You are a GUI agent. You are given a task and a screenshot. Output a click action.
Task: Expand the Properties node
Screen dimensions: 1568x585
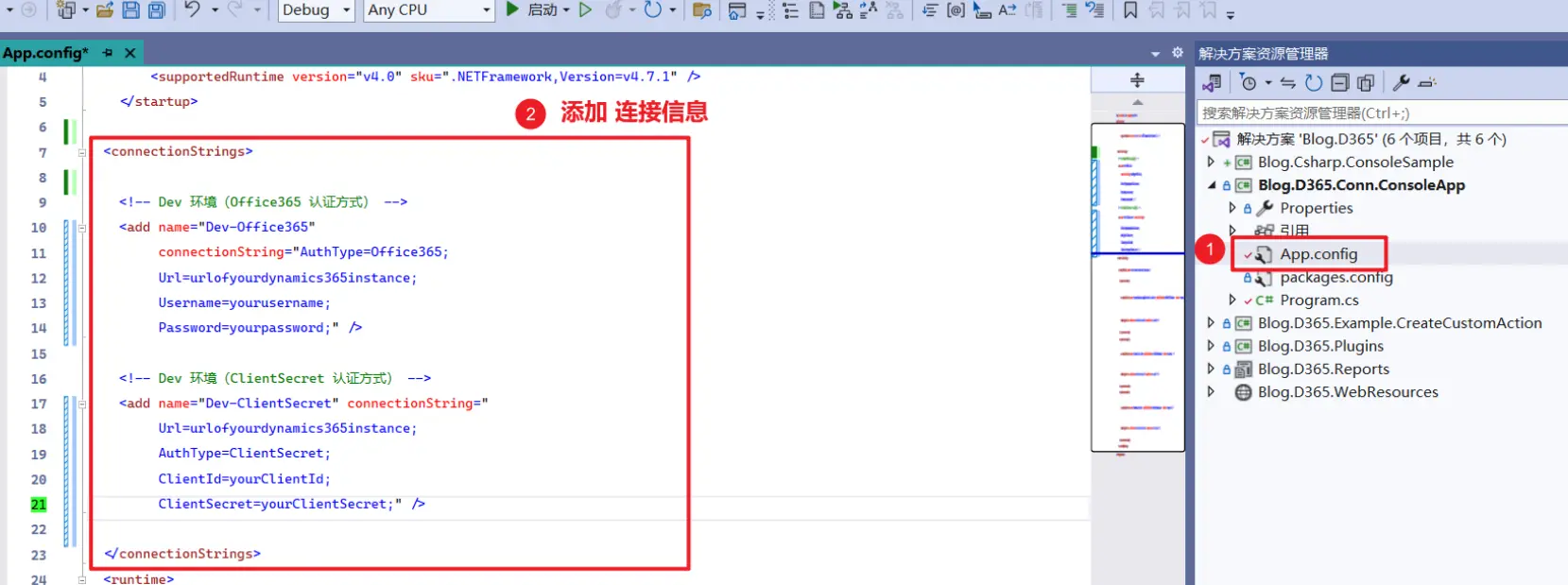pyautogui.click(x=1232, y=208)
